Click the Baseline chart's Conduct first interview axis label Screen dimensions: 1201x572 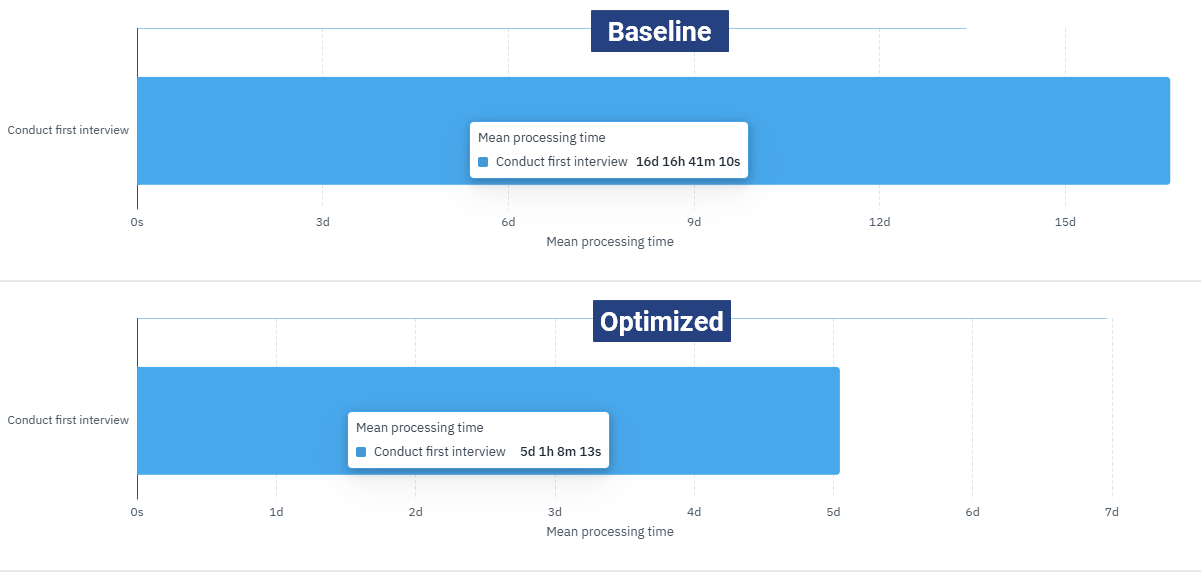click(68, 130)
